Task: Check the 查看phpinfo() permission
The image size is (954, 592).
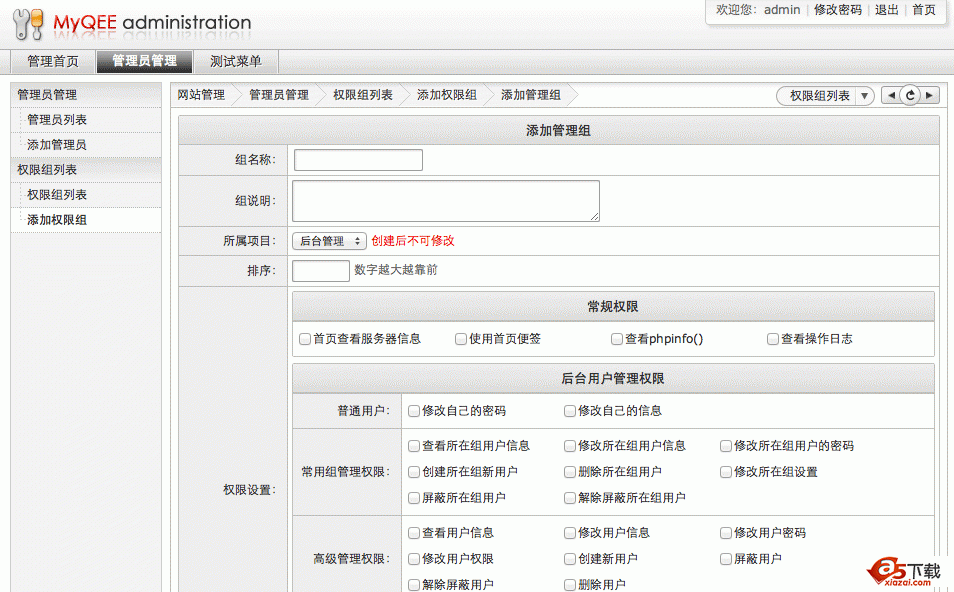Action: click(x=617, y=339)
